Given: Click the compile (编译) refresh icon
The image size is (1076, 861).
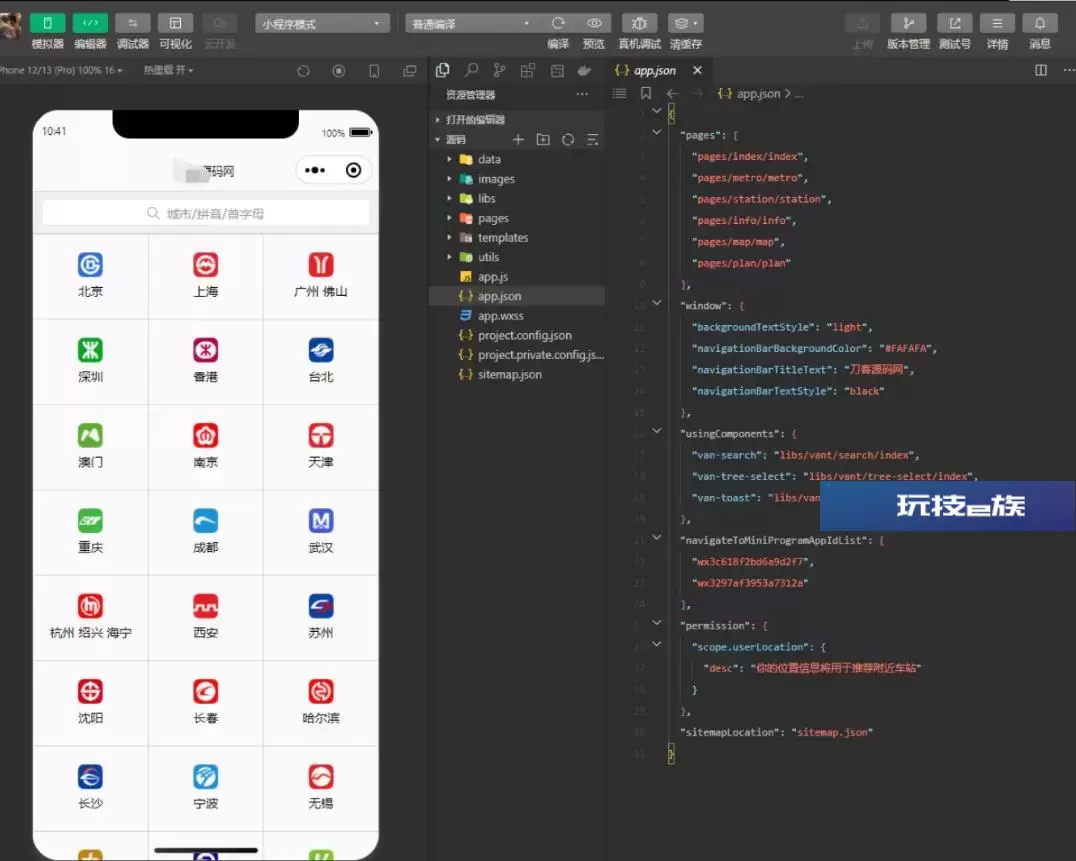Looking at the screenshot, I should point(559,23).
